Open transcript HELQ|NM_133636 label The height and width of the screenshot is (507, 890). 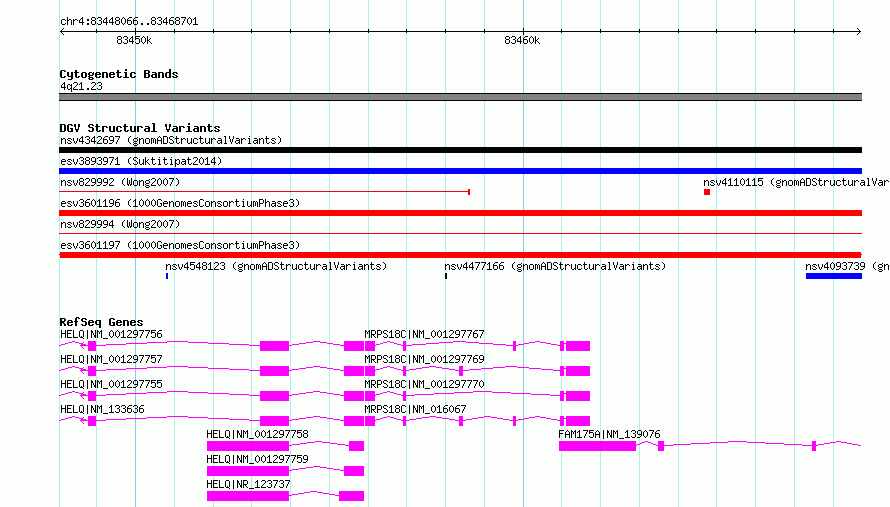(x=102, y=409)
